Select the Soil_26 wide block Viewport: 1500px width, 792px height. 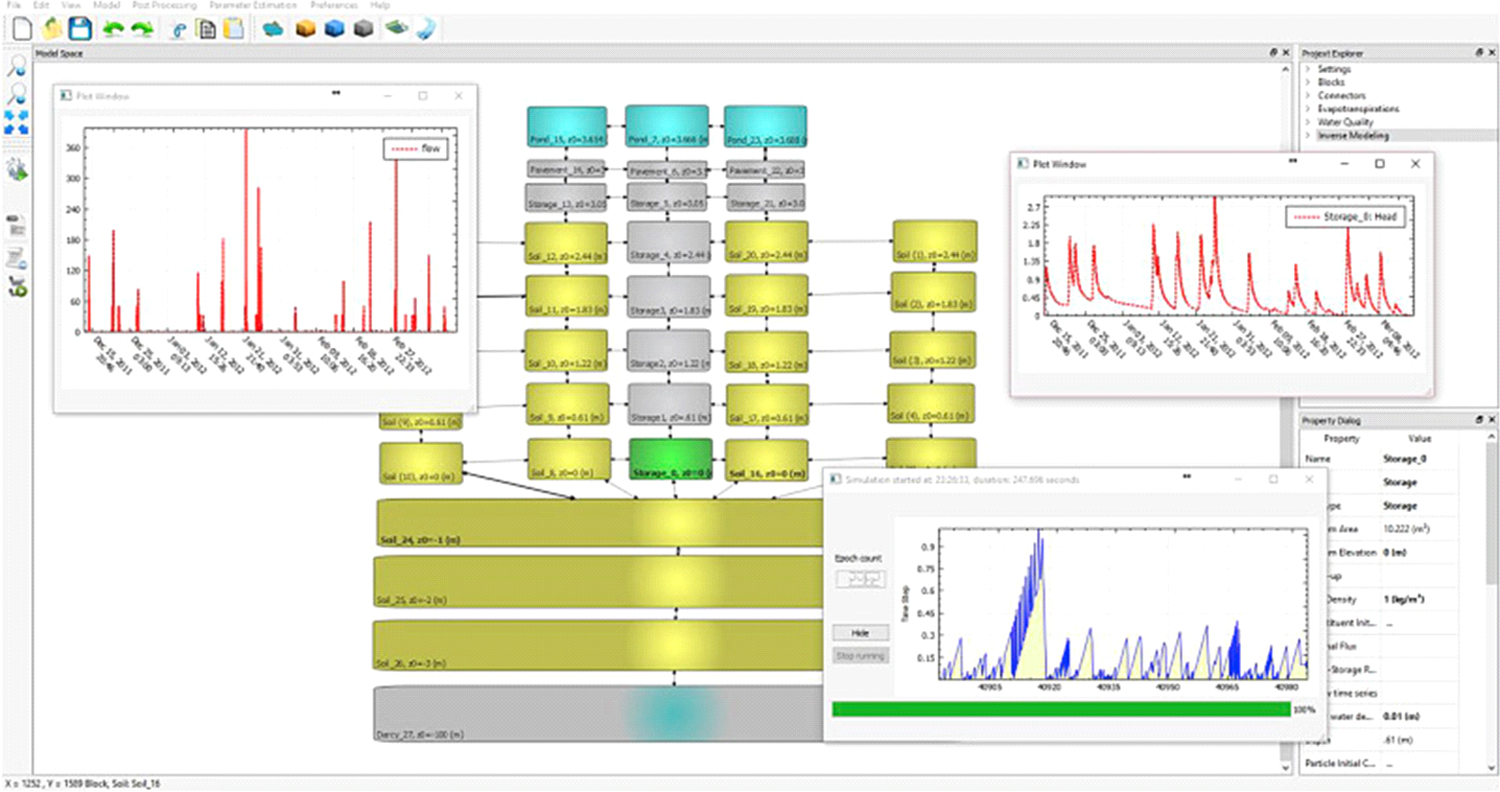(600, 645)
